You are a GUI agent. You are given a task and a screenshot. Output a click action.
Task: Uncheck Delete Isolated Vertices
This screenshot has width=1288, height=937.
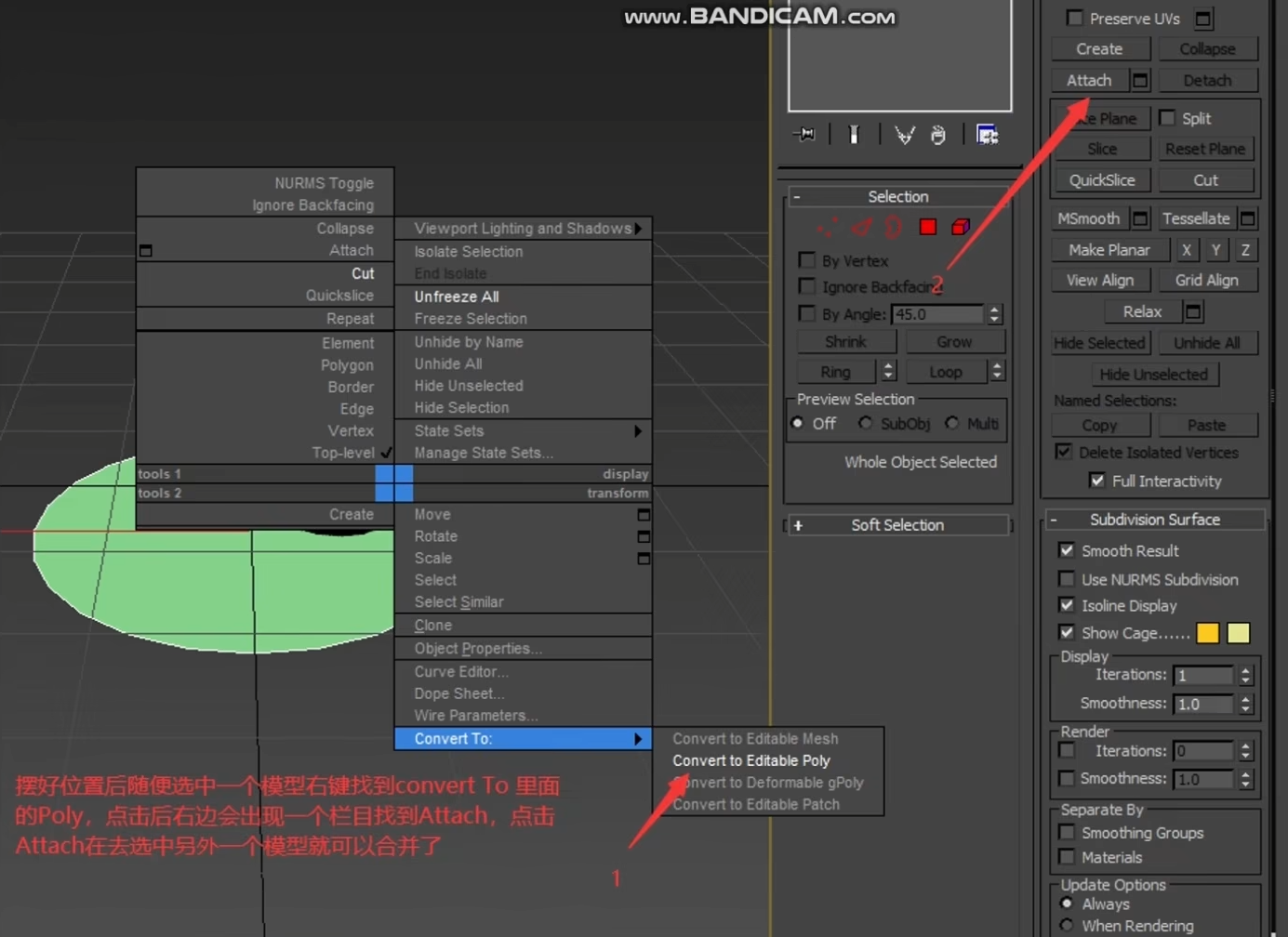pyautogui.click(x=1064, y=452)
